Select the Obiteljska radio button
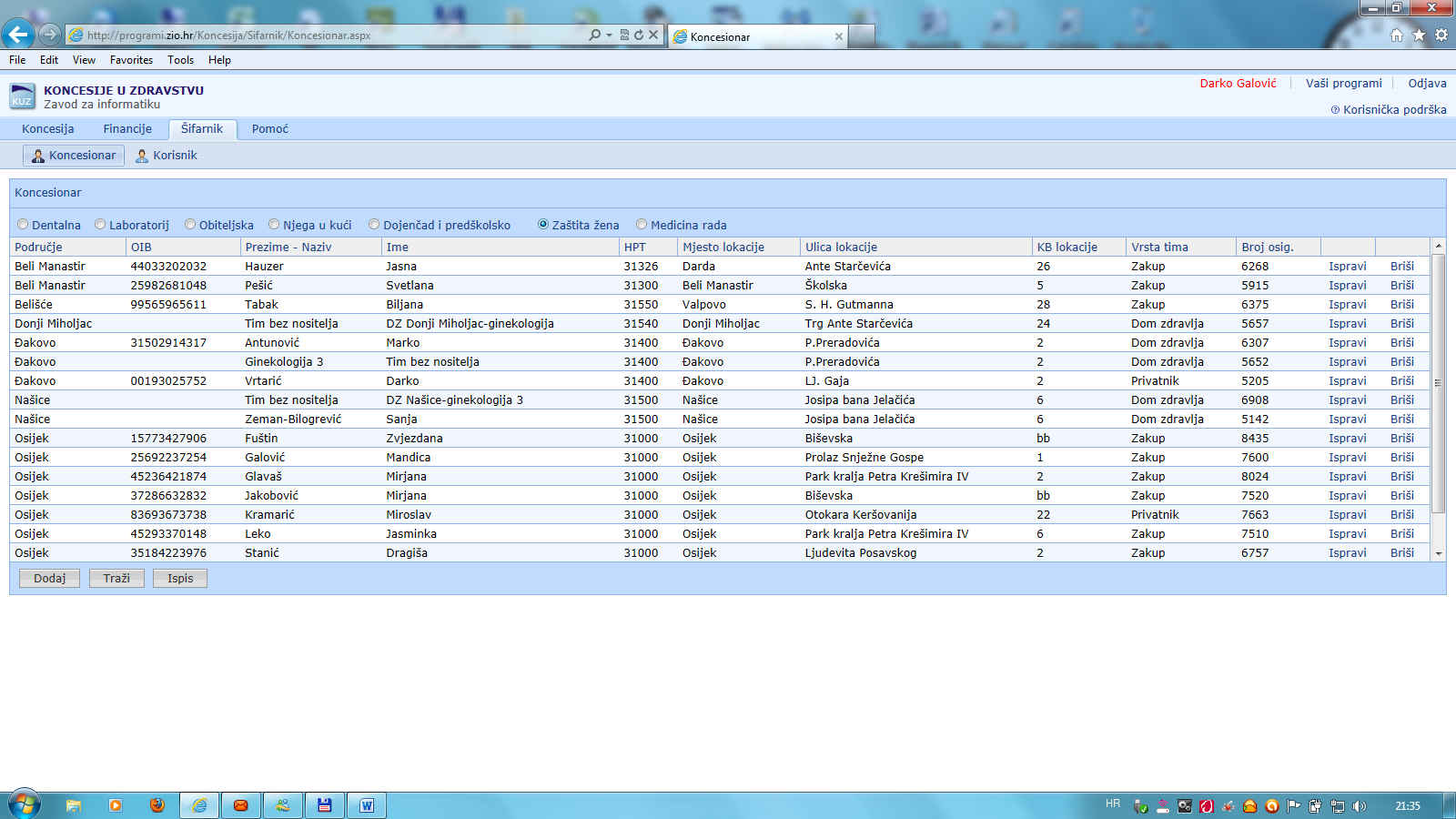Image resolution: width=1456 pixels, height=819 pixels. (190, 225)
